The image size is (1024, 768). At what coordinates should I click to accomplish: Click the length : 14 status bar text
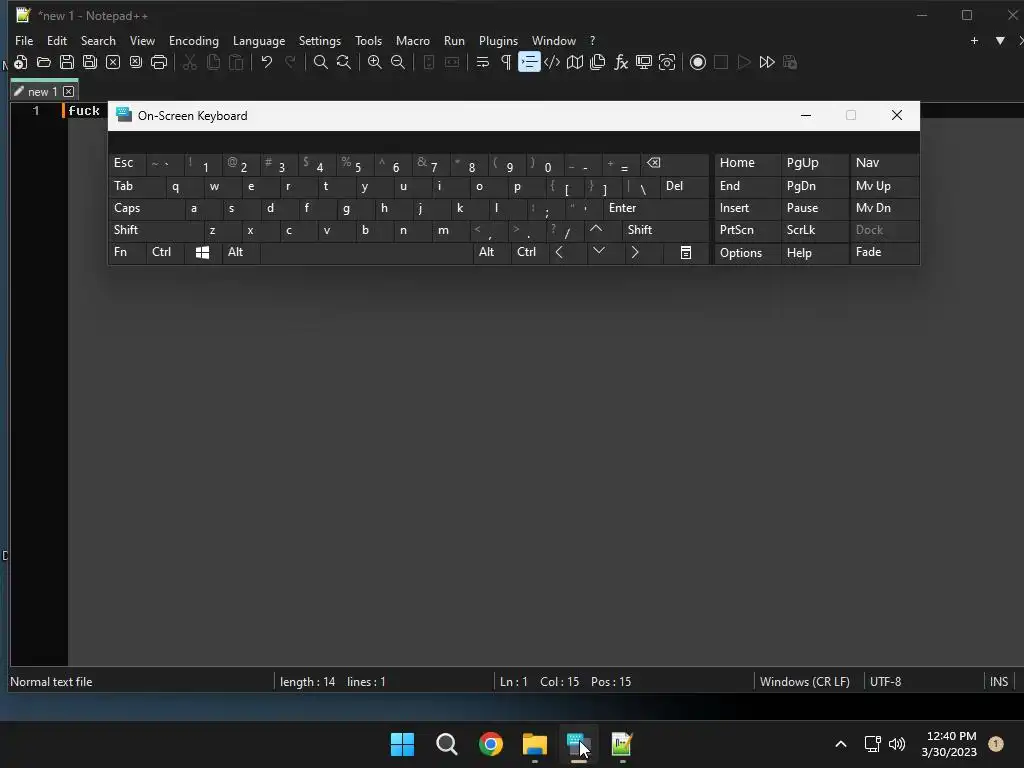tap(308, 682)
